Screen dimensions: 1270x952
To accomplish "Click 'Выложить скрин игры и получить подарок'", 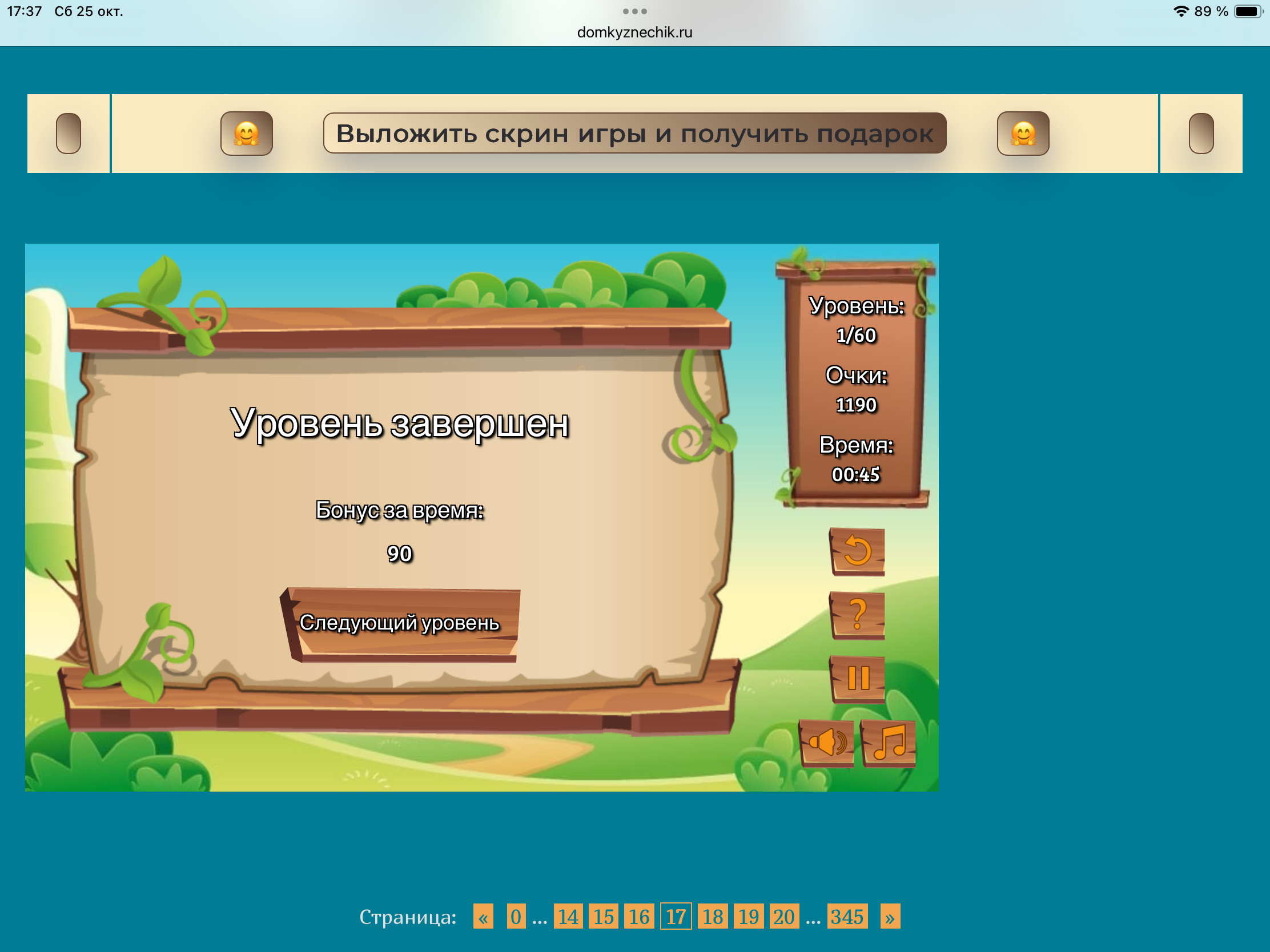I will coord(634,133).
